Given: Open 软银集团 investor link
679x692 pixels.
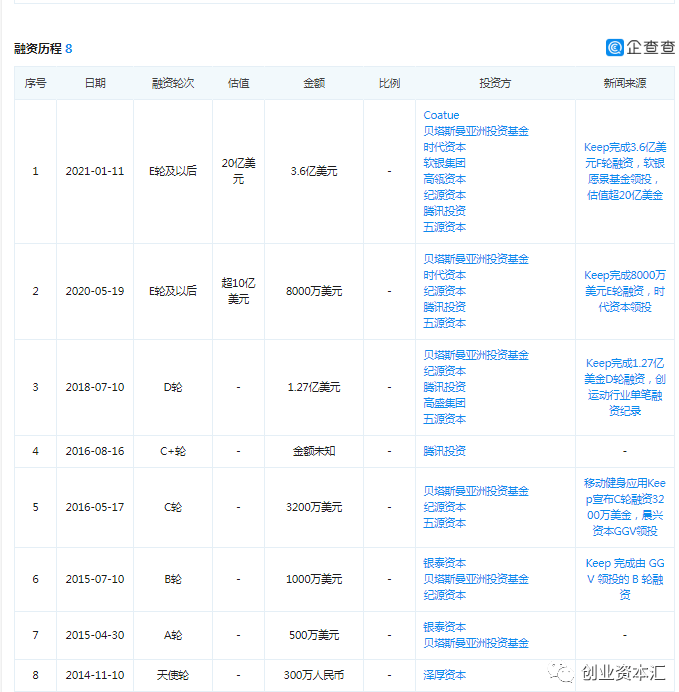Looking at the screenshot, I should tap(444, 163).
